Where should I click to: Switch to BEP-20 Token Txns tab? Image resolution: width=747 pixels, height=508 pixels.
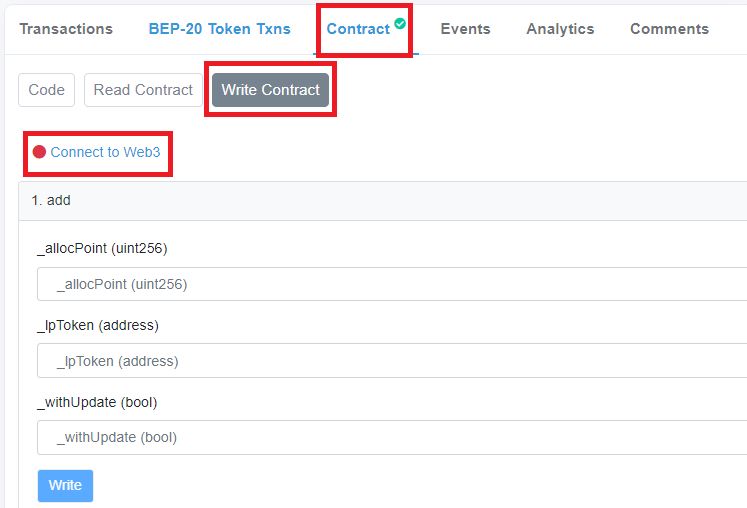[220, 29]
